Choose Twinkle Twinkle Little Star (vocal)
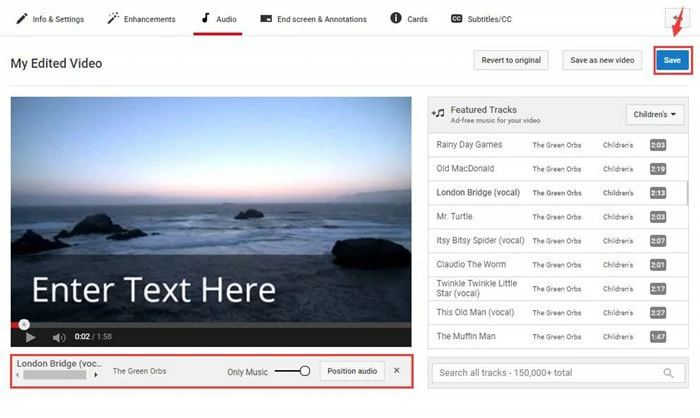This screenshot has width=700, height=418. (x=557, y=288)
